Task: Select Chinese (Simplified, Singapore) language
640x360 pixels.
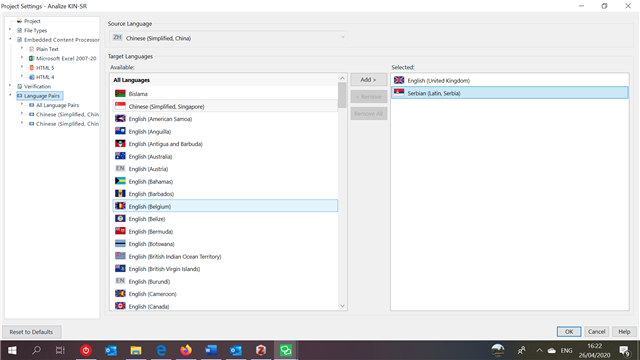Action: pyautogui.click(x=225, y=107)
